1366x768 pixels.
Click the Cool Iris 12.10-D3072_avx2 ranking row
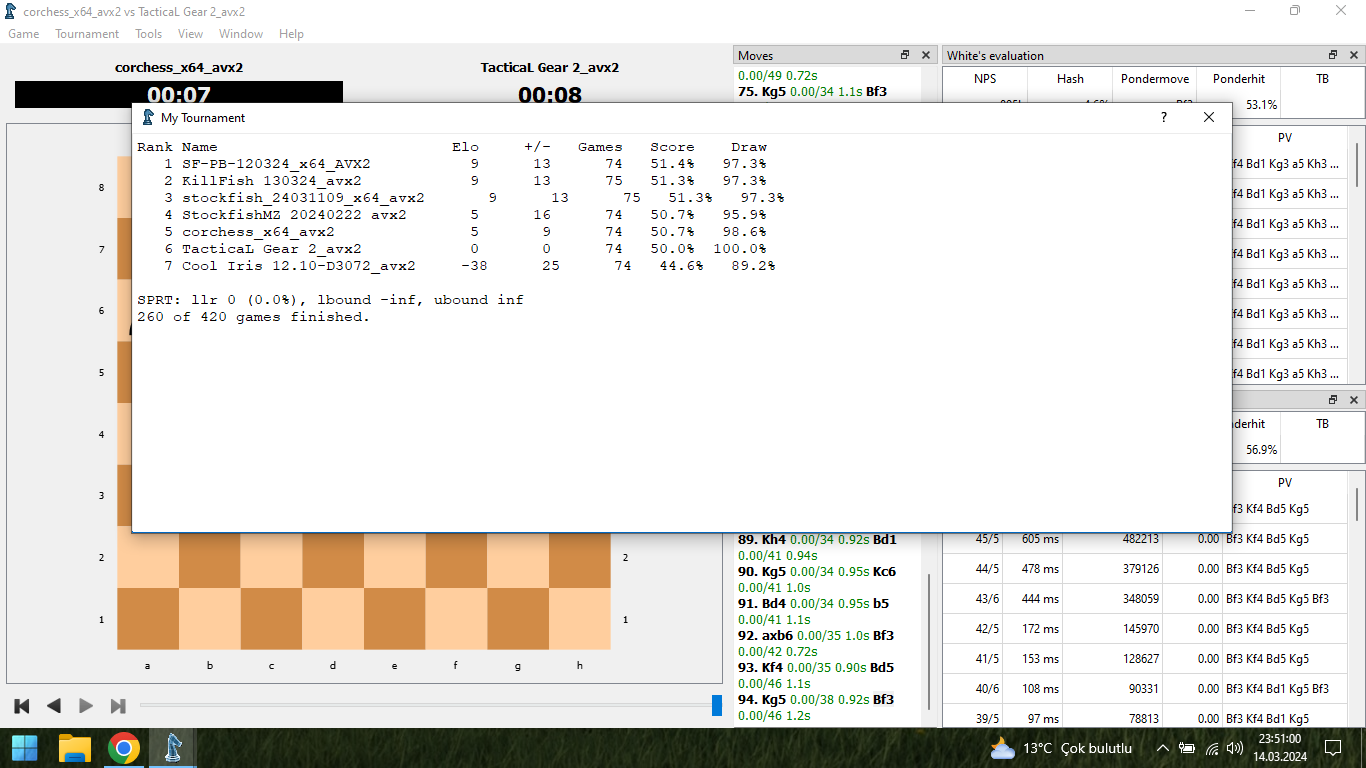(x=456, y=265)
